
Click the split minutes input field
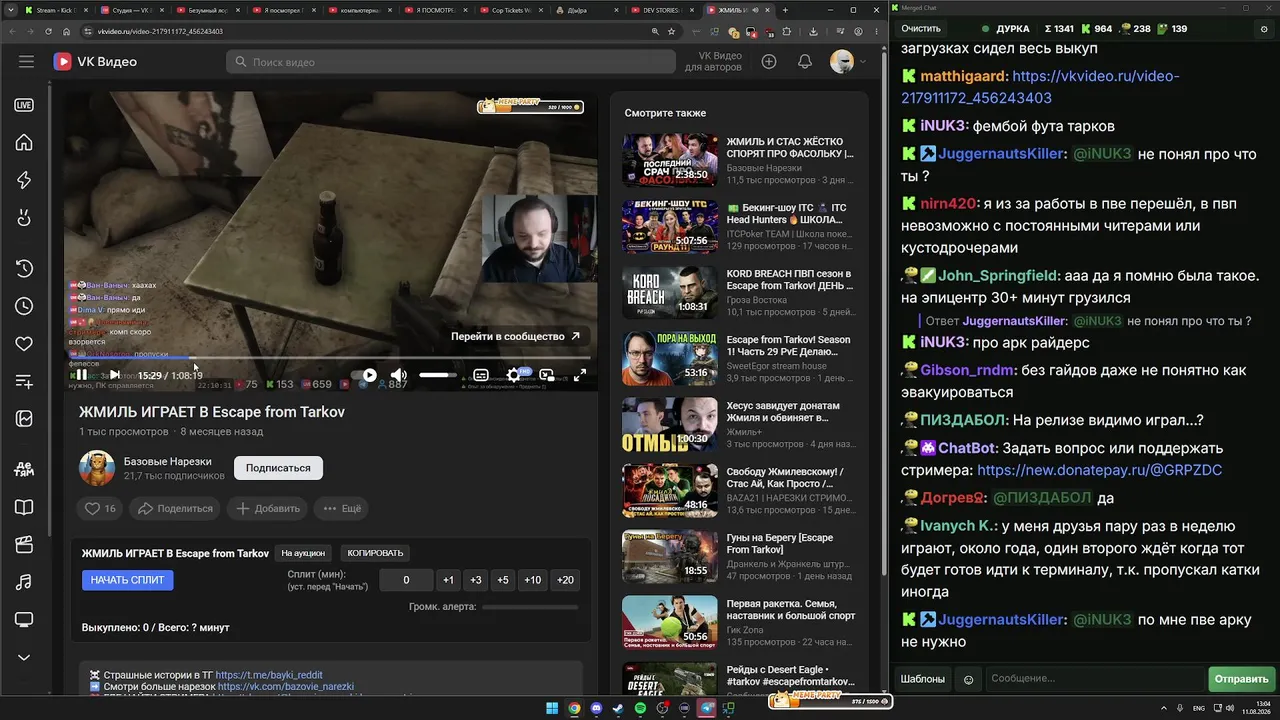406,580
